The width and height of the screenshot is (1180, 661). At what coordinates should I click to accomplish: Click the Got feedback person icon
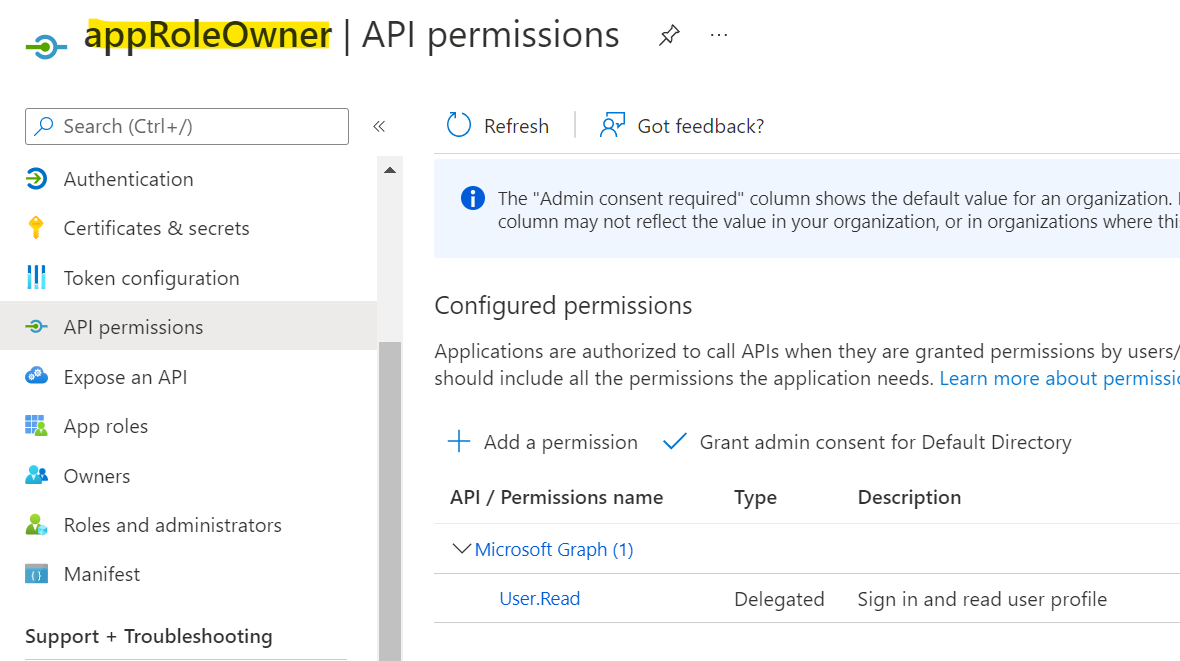click(613, 125)
